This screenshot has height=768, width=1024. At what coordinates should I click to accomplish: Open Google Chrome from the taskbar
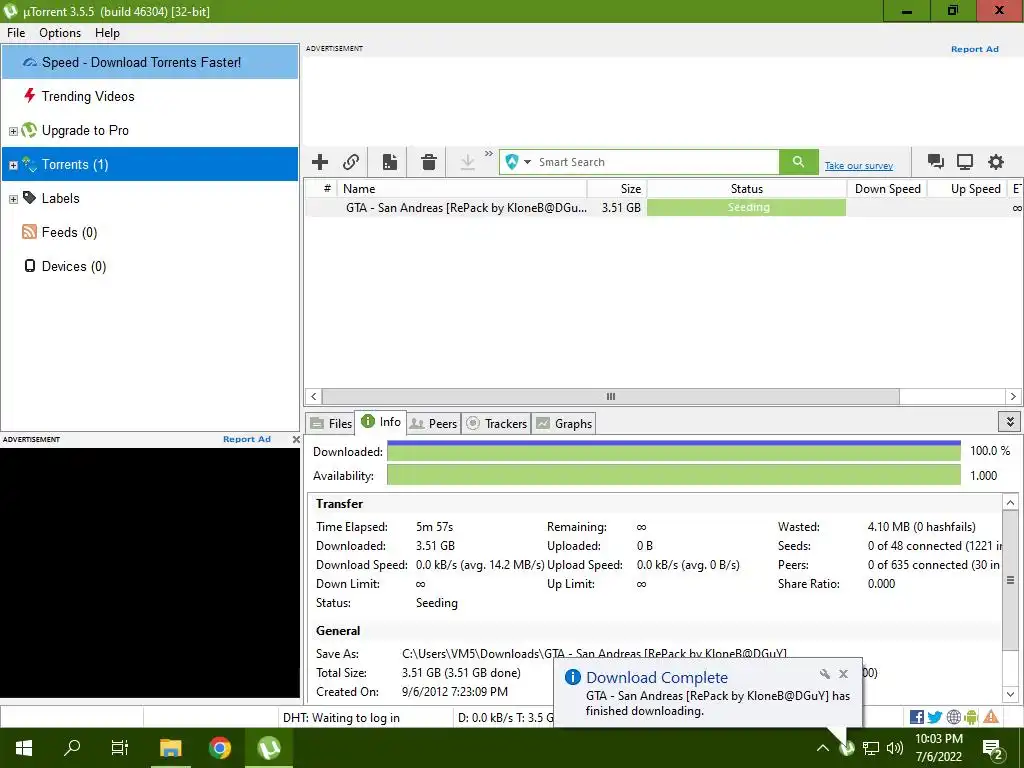(220, 748)
